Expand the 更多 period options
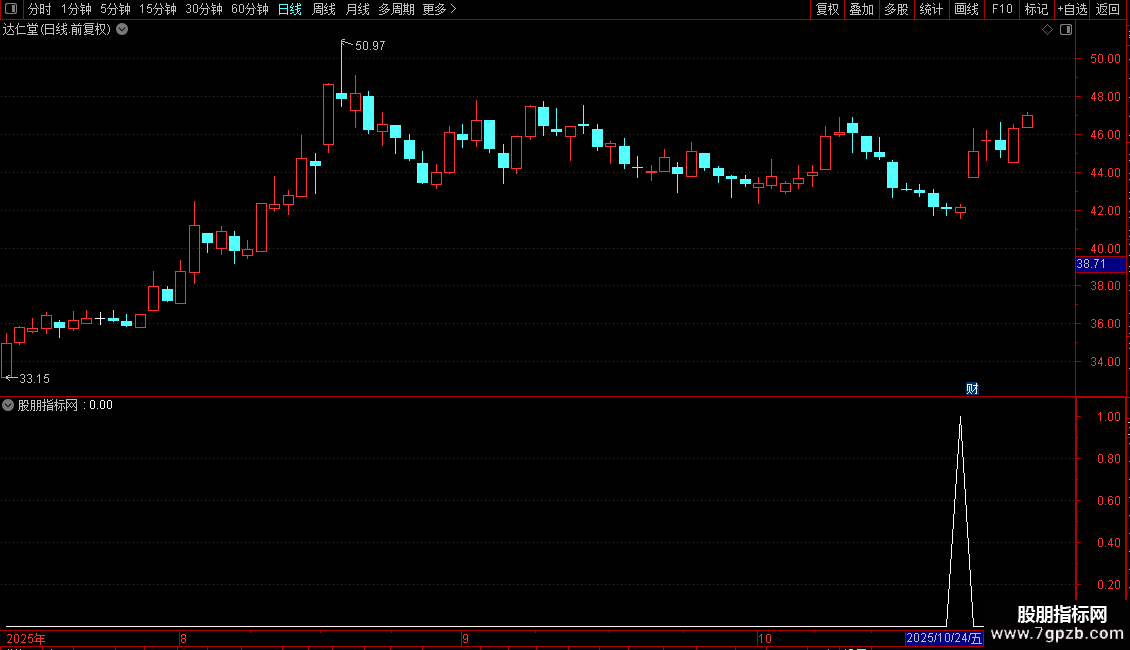The height and width of the screenshot is (650, 1130). click(x=439, y=9)
